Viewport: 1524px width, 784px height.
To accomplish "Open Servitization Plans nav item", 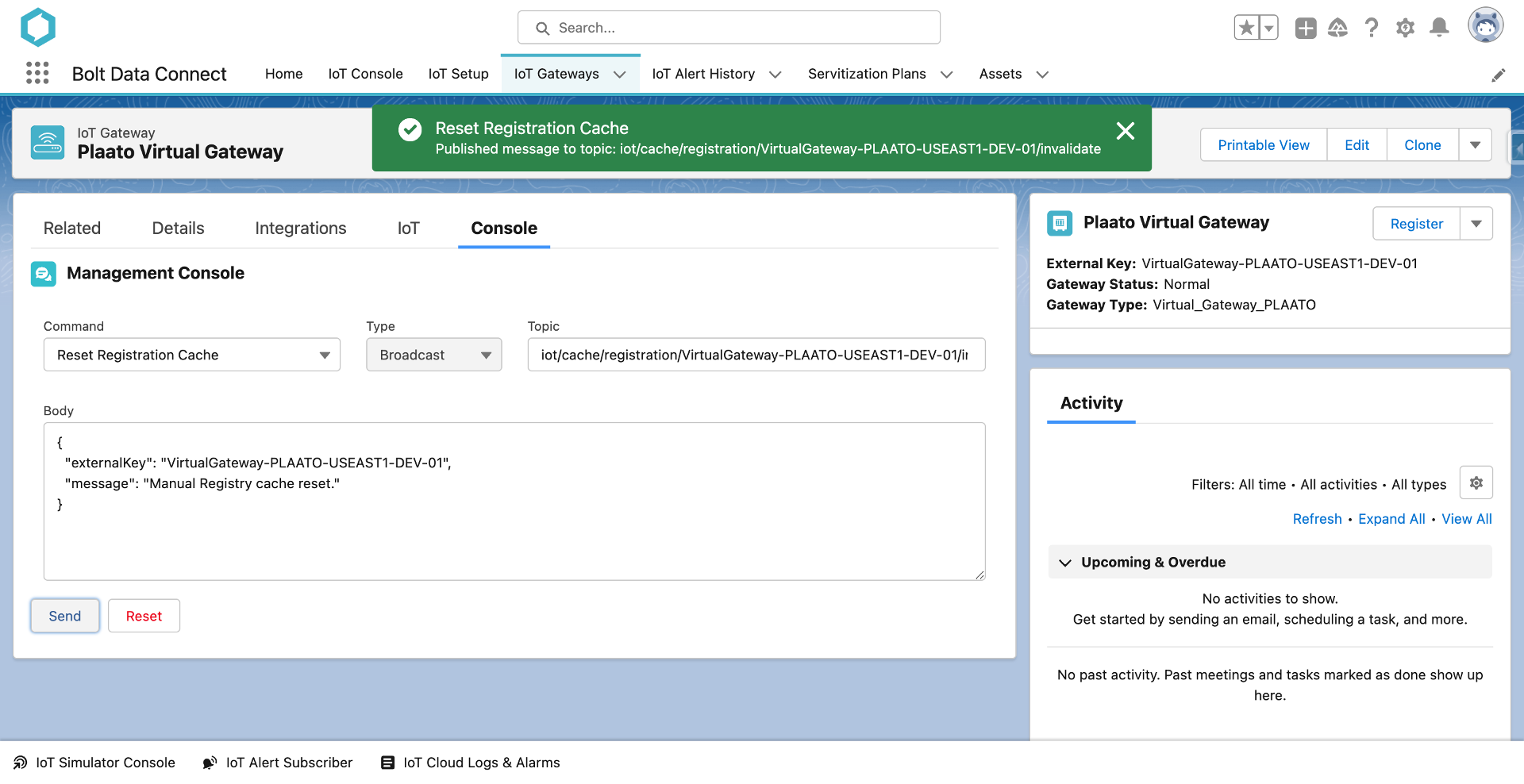I will (x=867, y=74).
